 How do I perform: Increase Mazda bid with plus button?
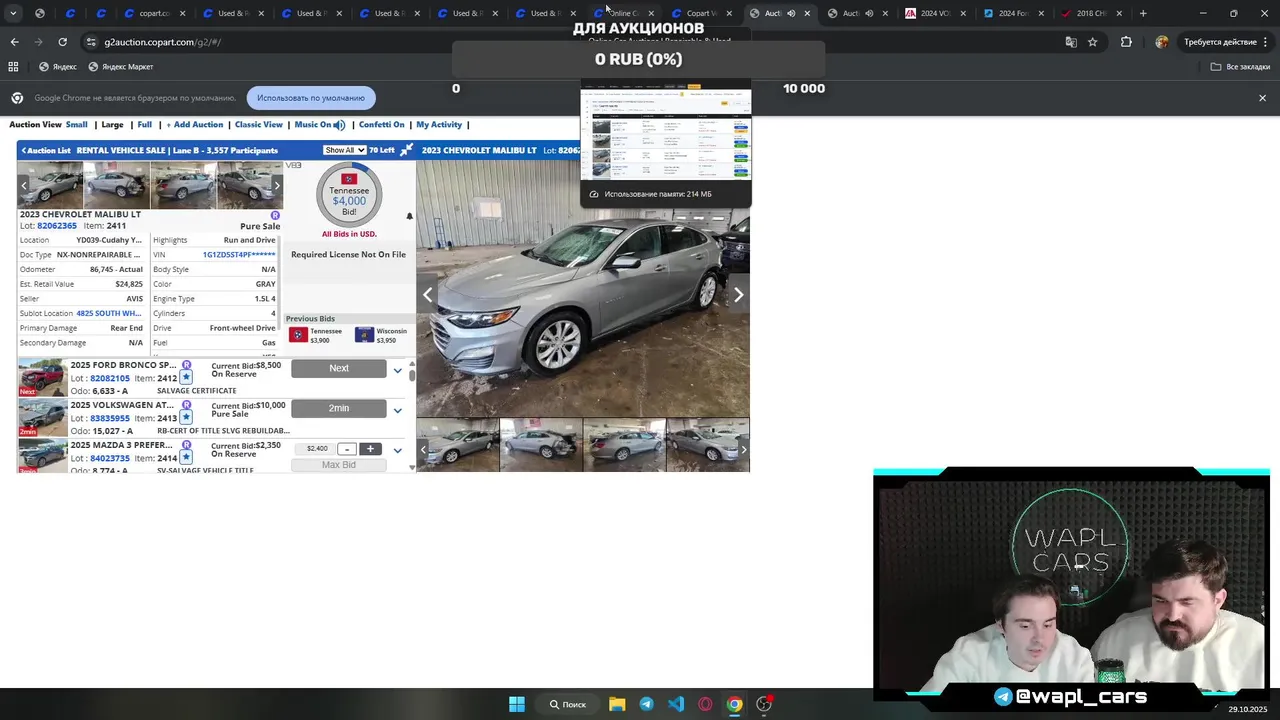click(370, 449)
